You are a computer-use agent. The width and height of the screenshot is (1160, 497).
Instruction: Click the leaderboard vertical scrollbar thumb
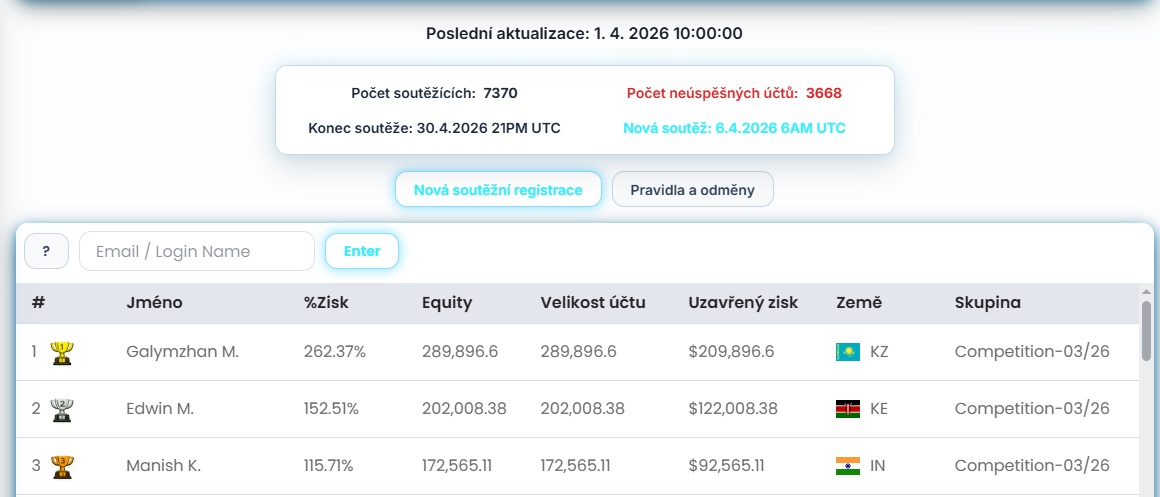[1146, 330]
